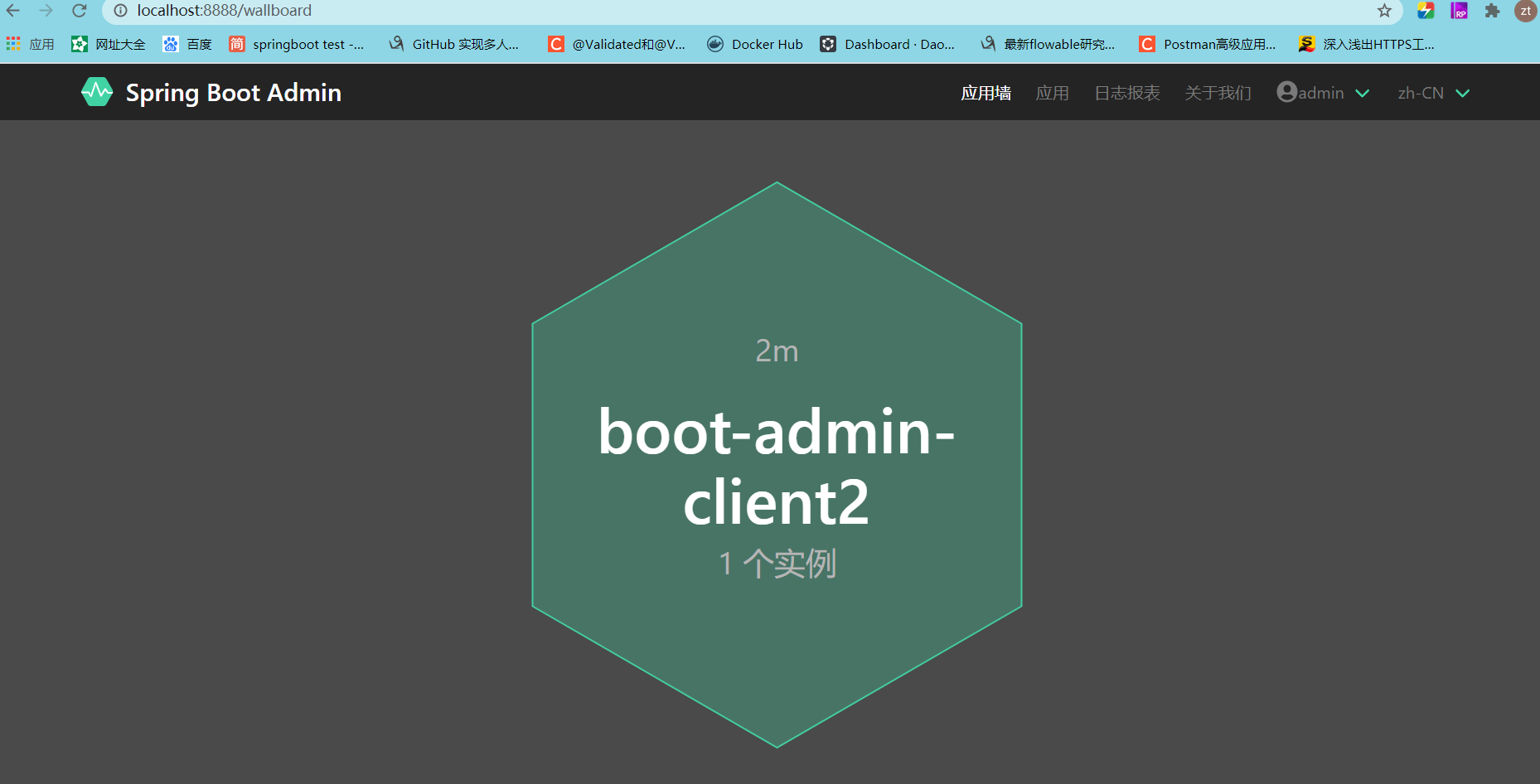Open the Postman高级应用 bookmark
The image size is (1540, 784).
pyautogui.click(x=1208, y=44)
